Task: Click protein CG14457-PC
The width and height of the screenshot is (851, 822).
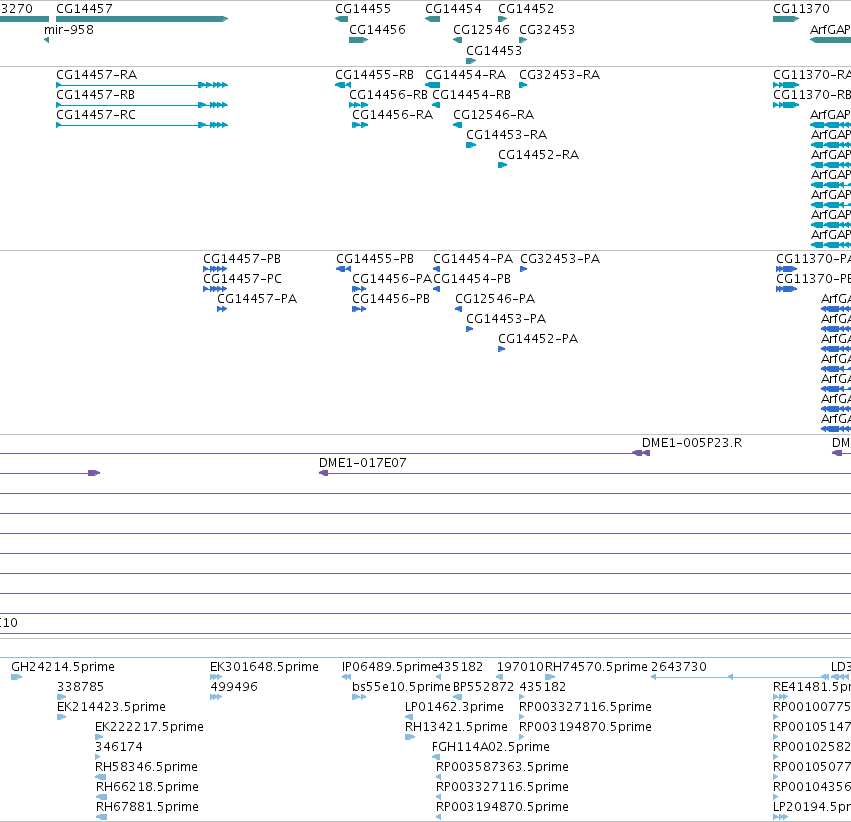Action: click(x=243, y=278)
